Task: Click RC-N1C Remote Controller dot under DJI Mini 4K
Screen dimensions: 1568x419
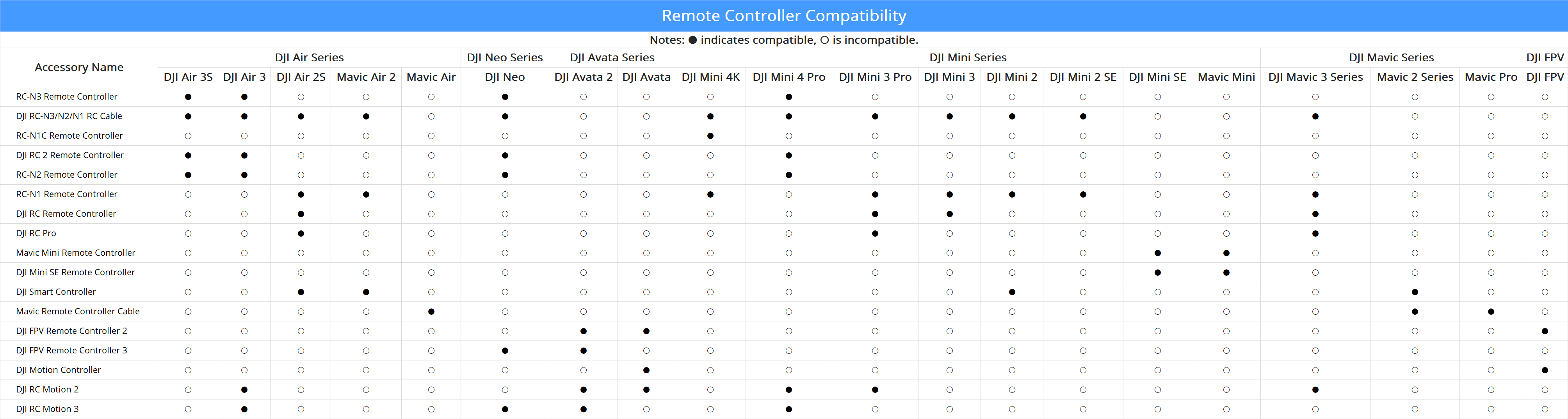Action: (x=710, y=136)
